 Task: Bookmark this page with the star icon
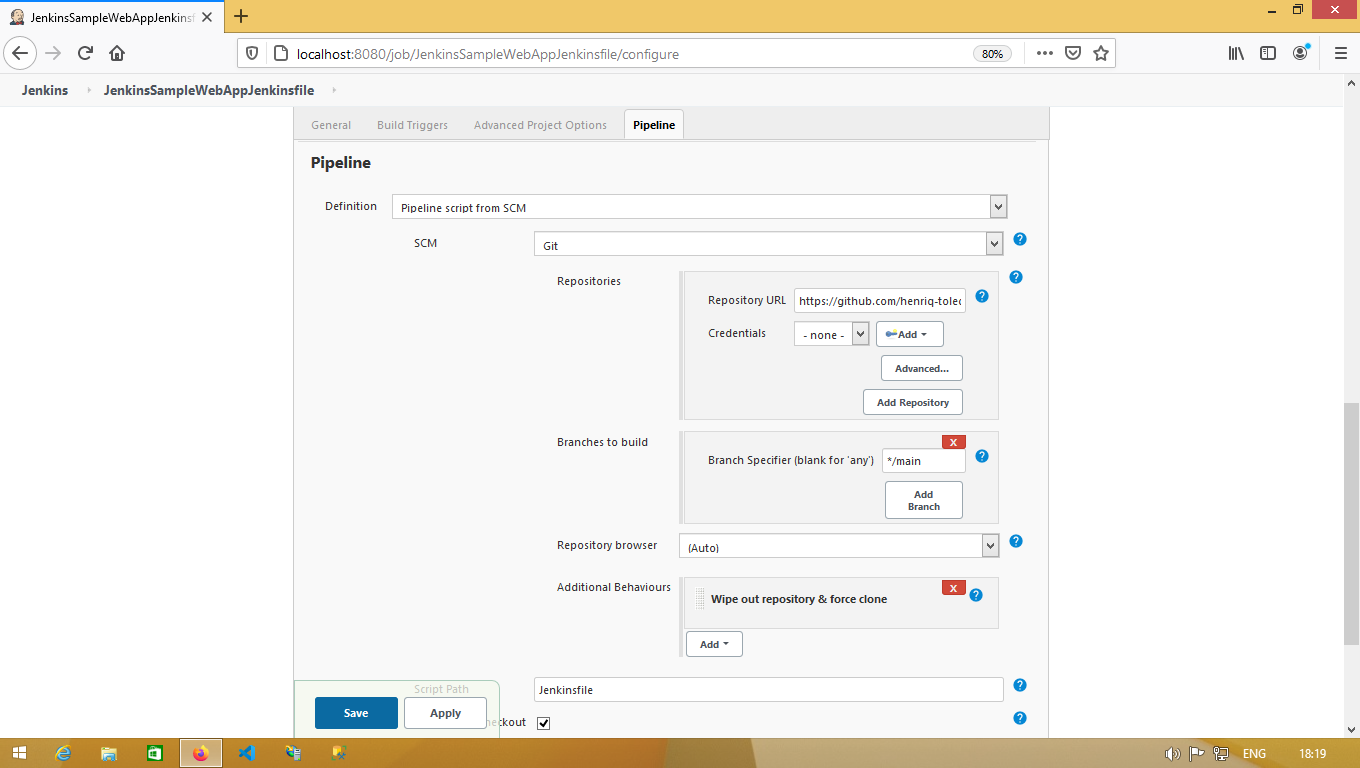coord(1100,54)
